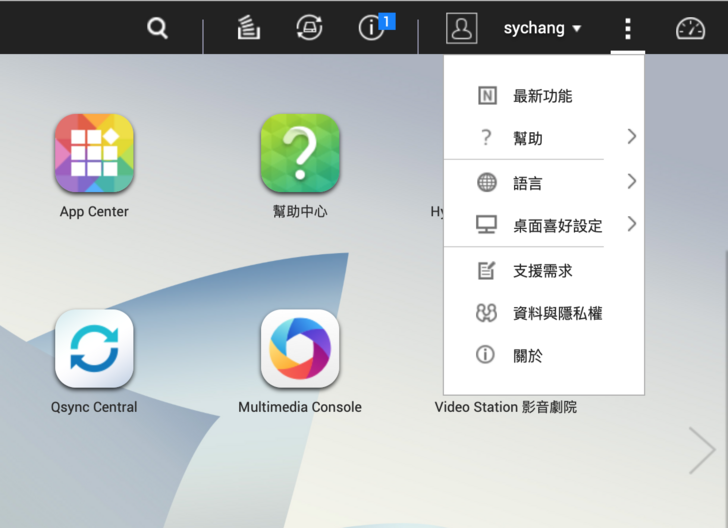The height and width of the screenshot is (528, 728).
Task: Select 語言 menu entry
Action: (x=544, y=183)
